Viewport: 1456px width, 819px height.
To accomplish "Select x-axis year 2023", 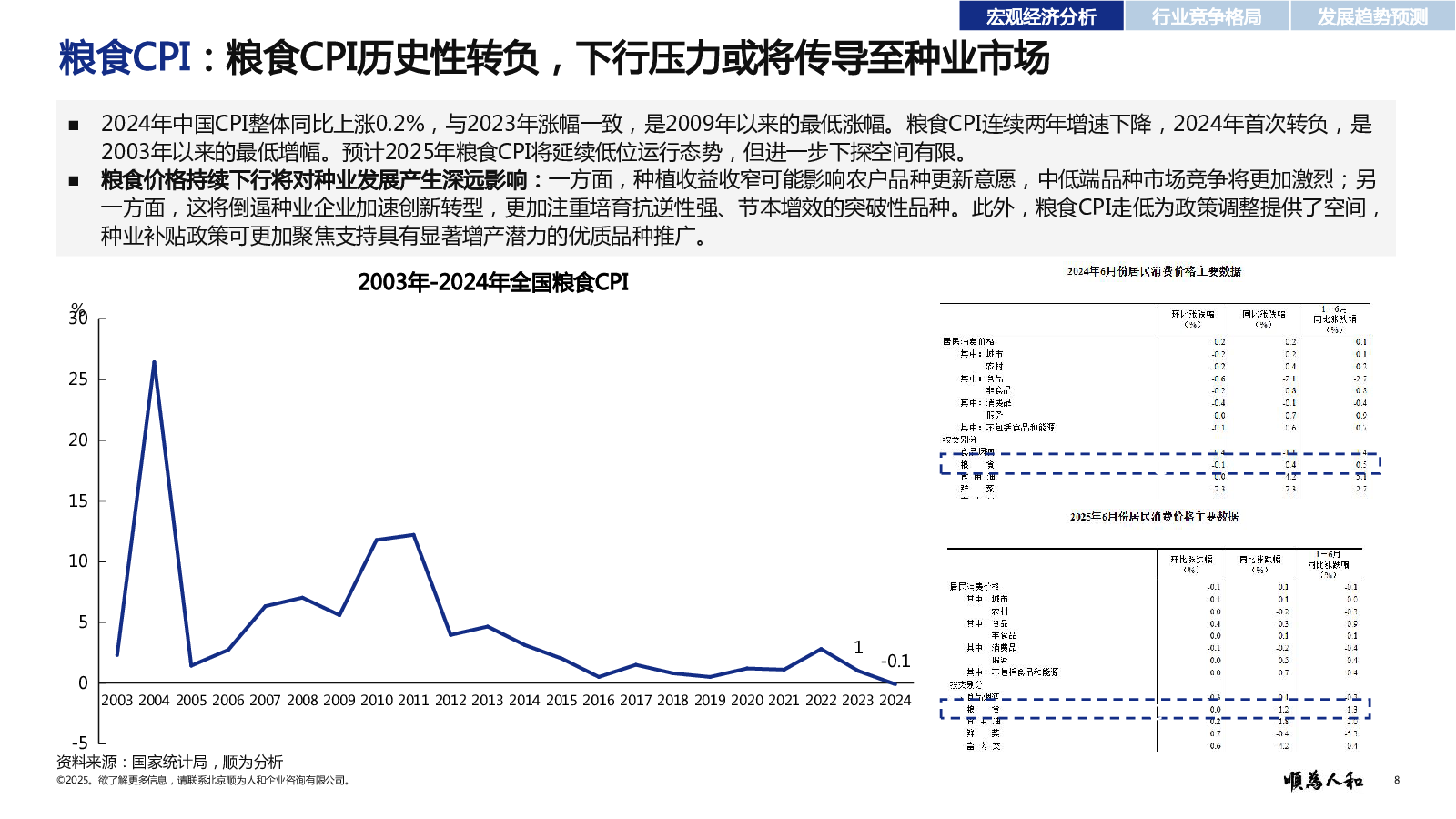I will click(858, 701).
